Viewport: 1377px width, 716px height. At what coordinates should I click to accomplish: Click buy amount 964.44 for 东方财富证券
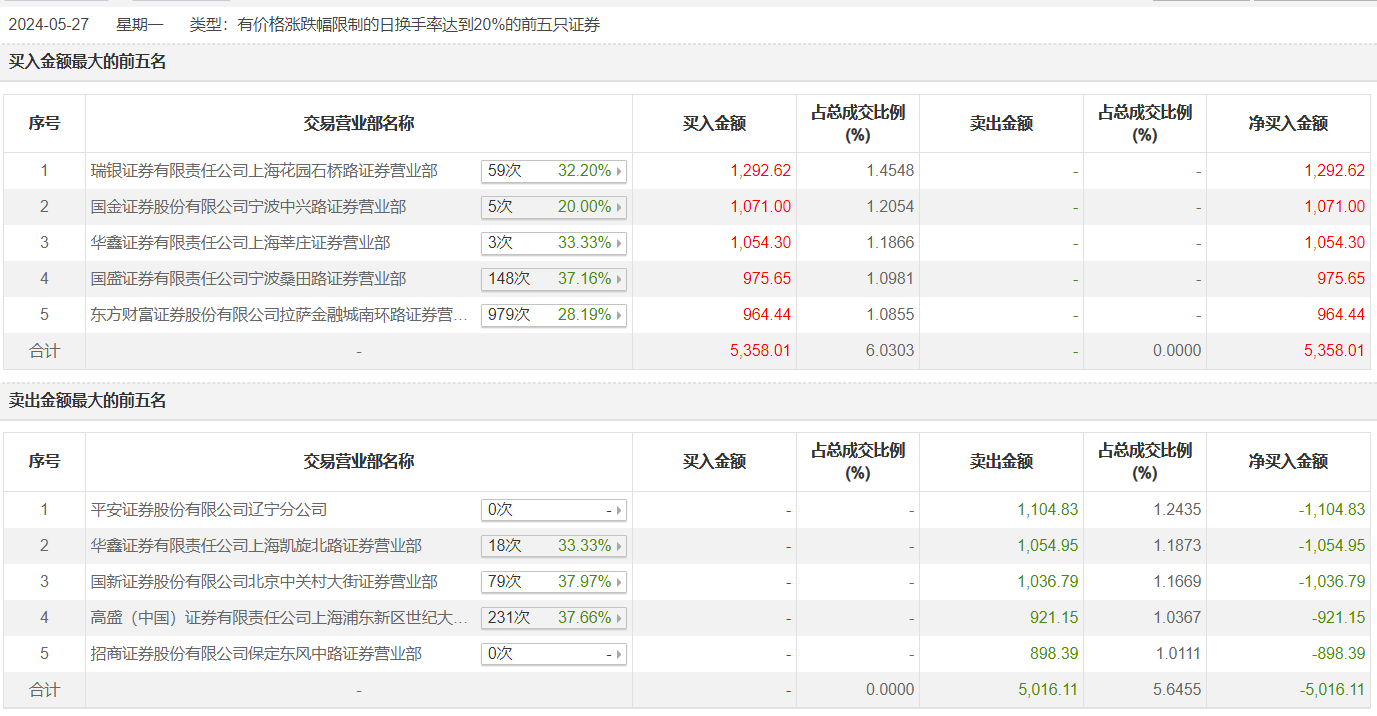click(768, 315)
